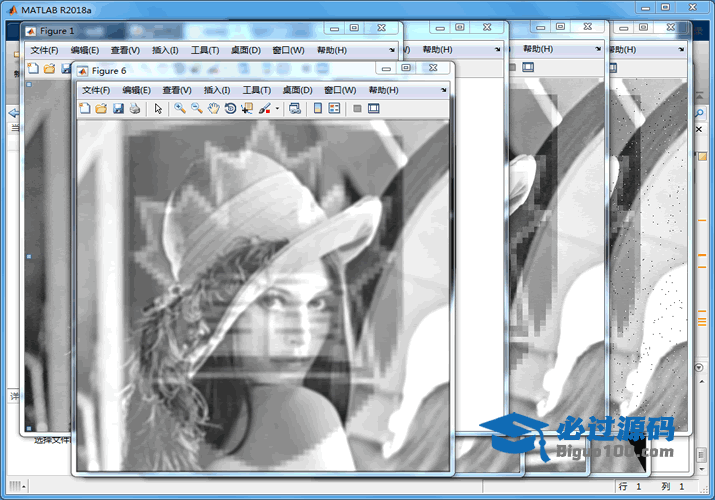Open 桌面(D) menu in Figure 6
Viewport: 715px width, 500px height.
297,90
